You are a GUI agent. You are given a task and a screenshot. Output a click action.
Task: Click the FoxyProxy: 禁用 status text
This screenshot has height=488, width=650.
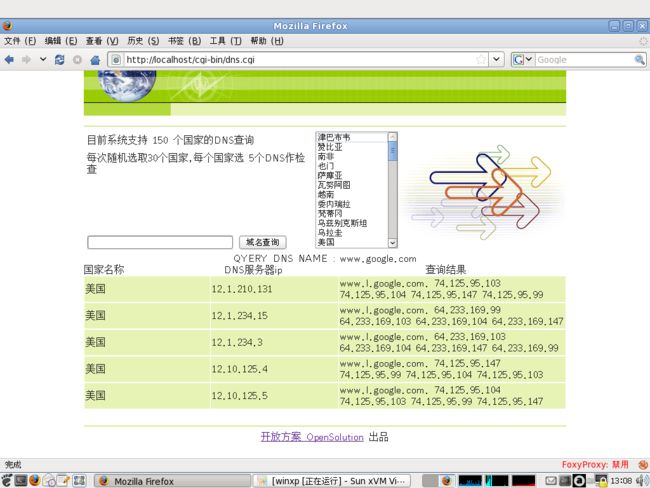pyautogui.click(x=595, y=464)
